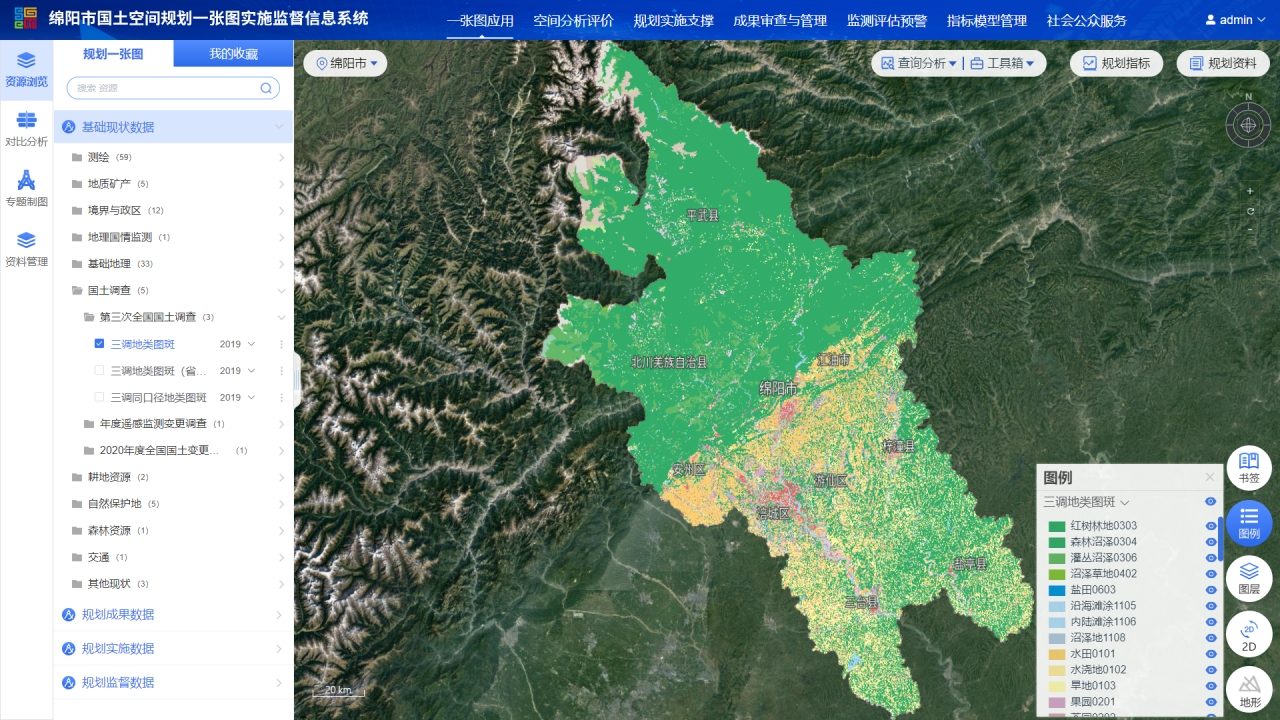
Task: Click the 规划指标 button
Action: point(1116,64)
